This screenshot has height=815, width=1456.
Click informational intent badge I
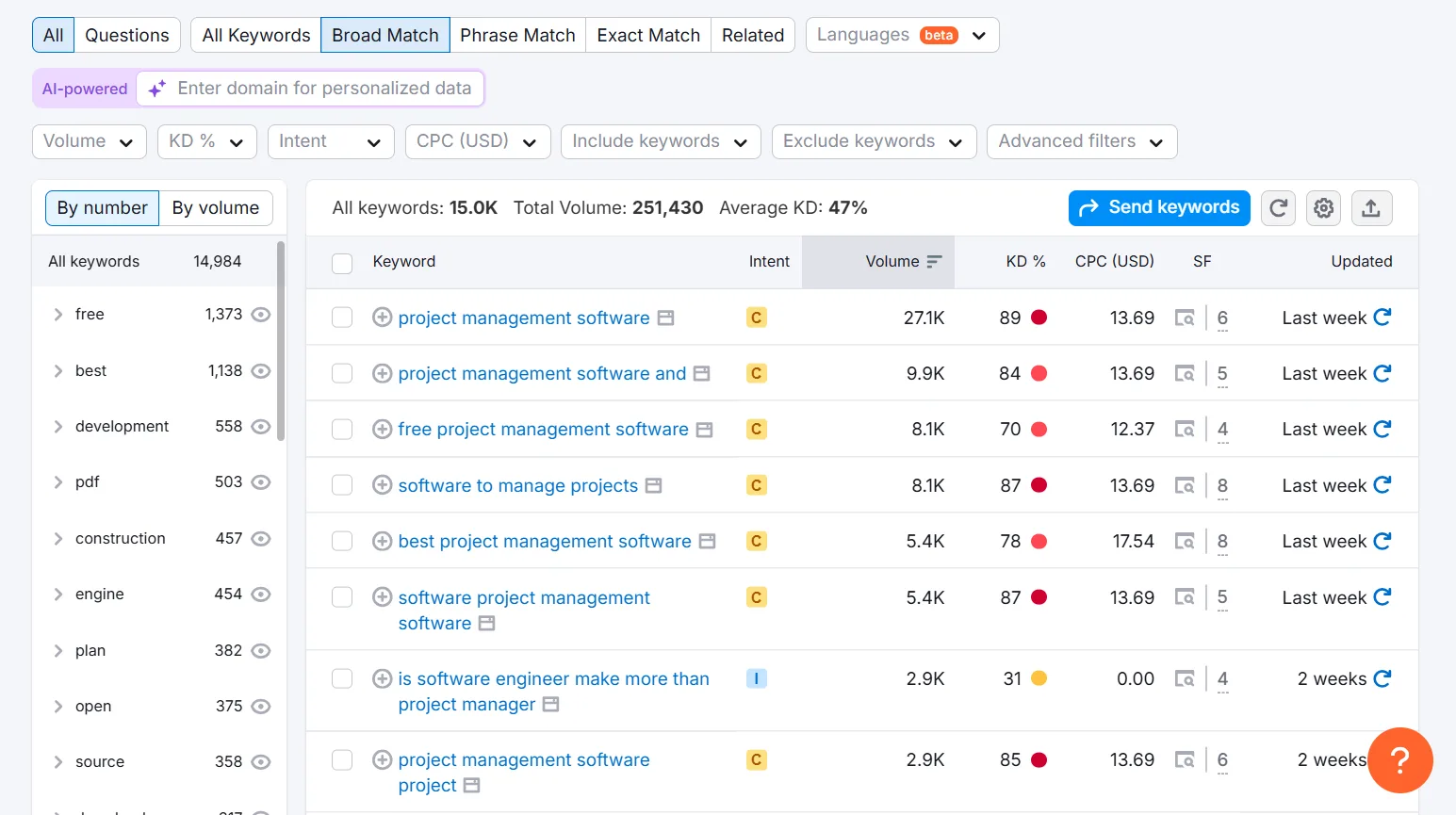tap(756, 678)
